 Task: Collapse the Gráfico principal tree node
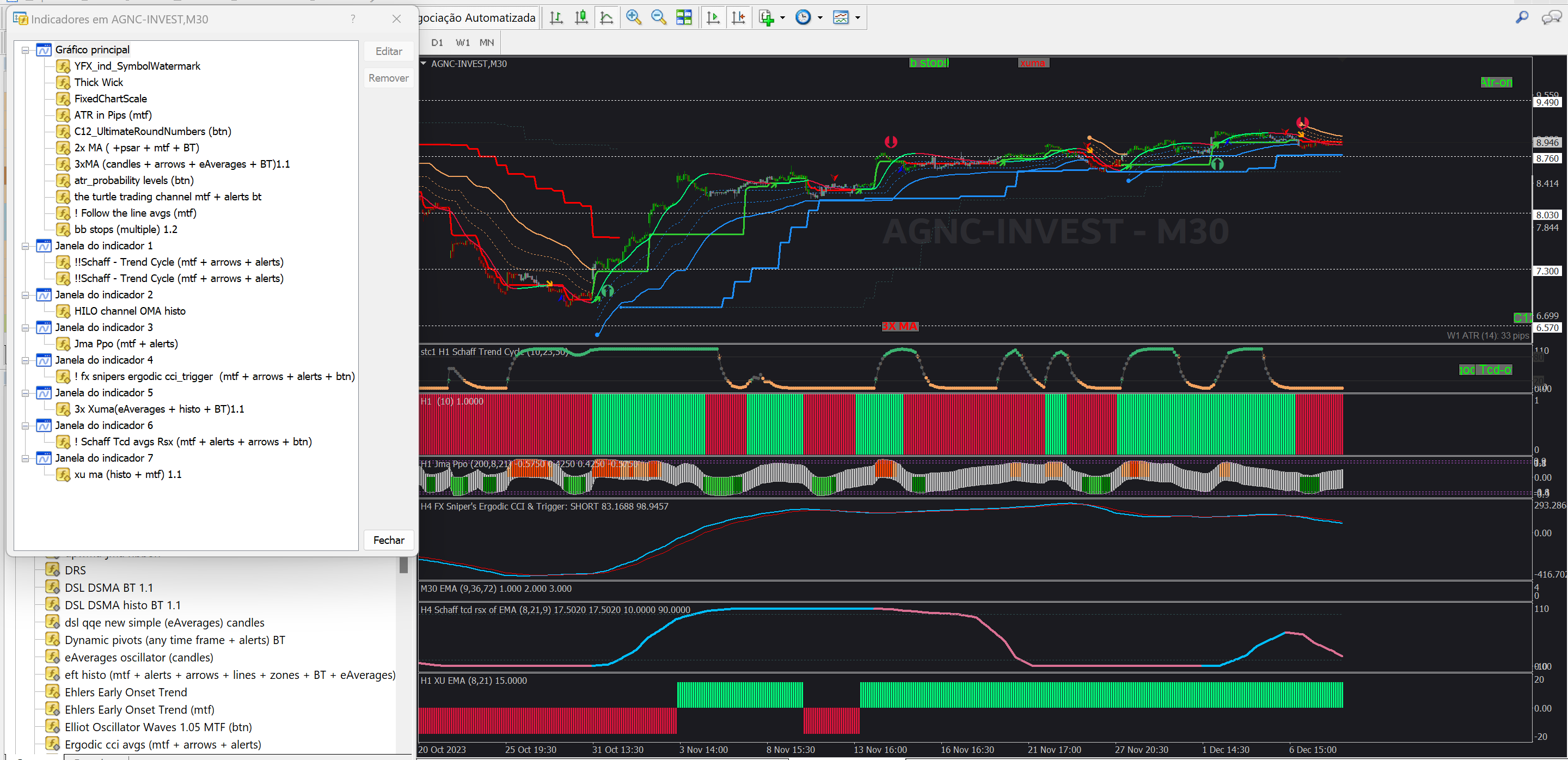tap(26, 50)
